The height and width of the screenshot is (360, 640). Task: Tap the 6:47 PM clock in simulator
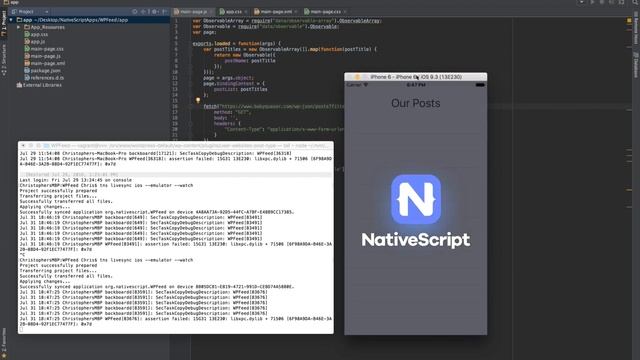point(416,85)
